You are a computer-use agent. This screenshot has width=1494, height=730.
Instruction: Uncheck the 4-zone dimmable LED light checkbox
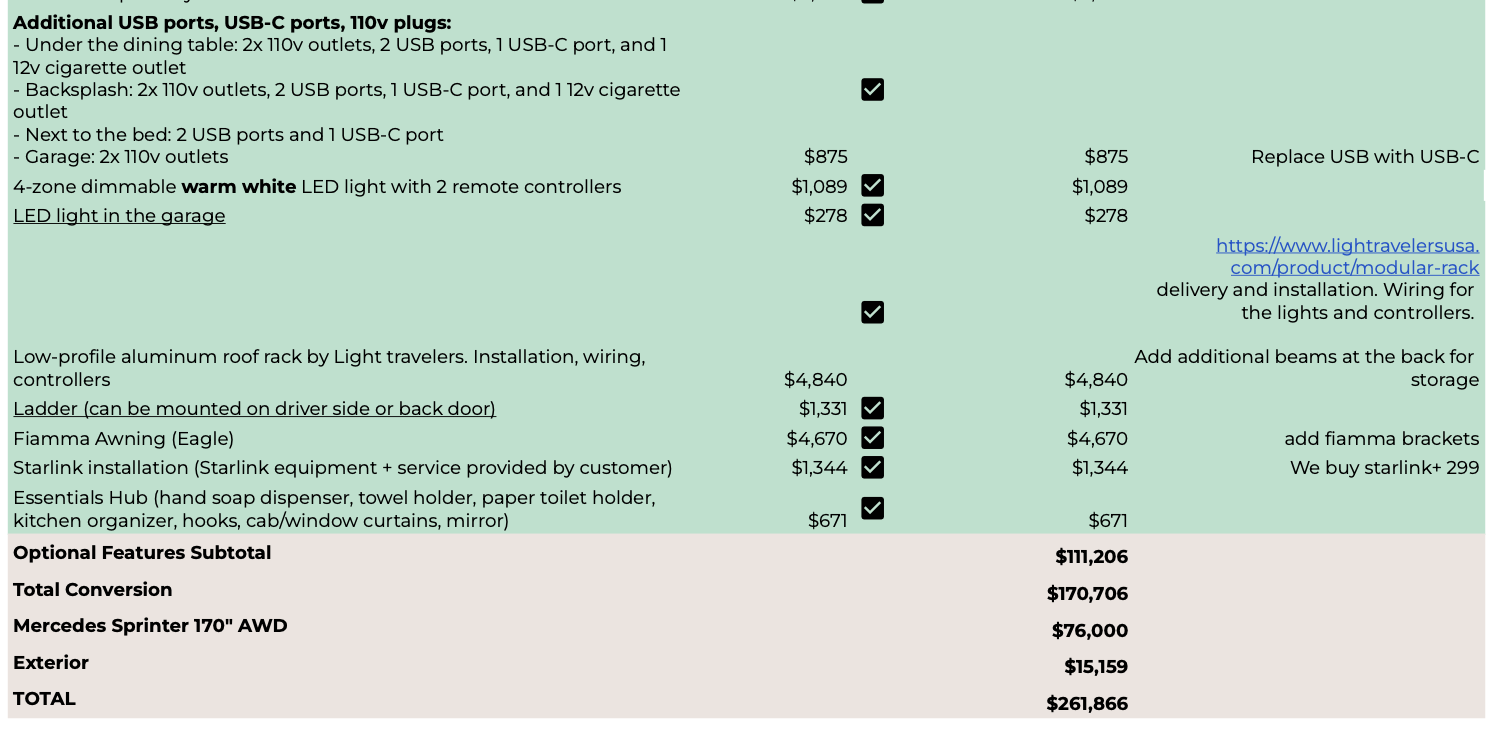pos(872,186)
